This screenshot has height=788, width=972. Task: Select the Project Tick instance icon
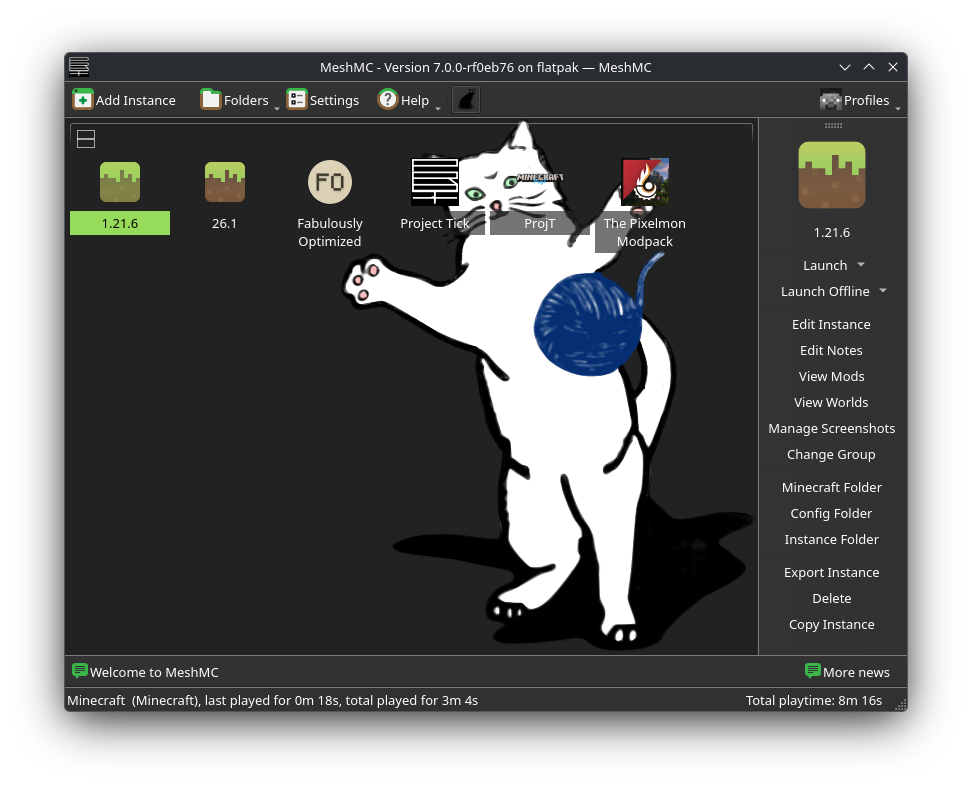tap(435, 183)
